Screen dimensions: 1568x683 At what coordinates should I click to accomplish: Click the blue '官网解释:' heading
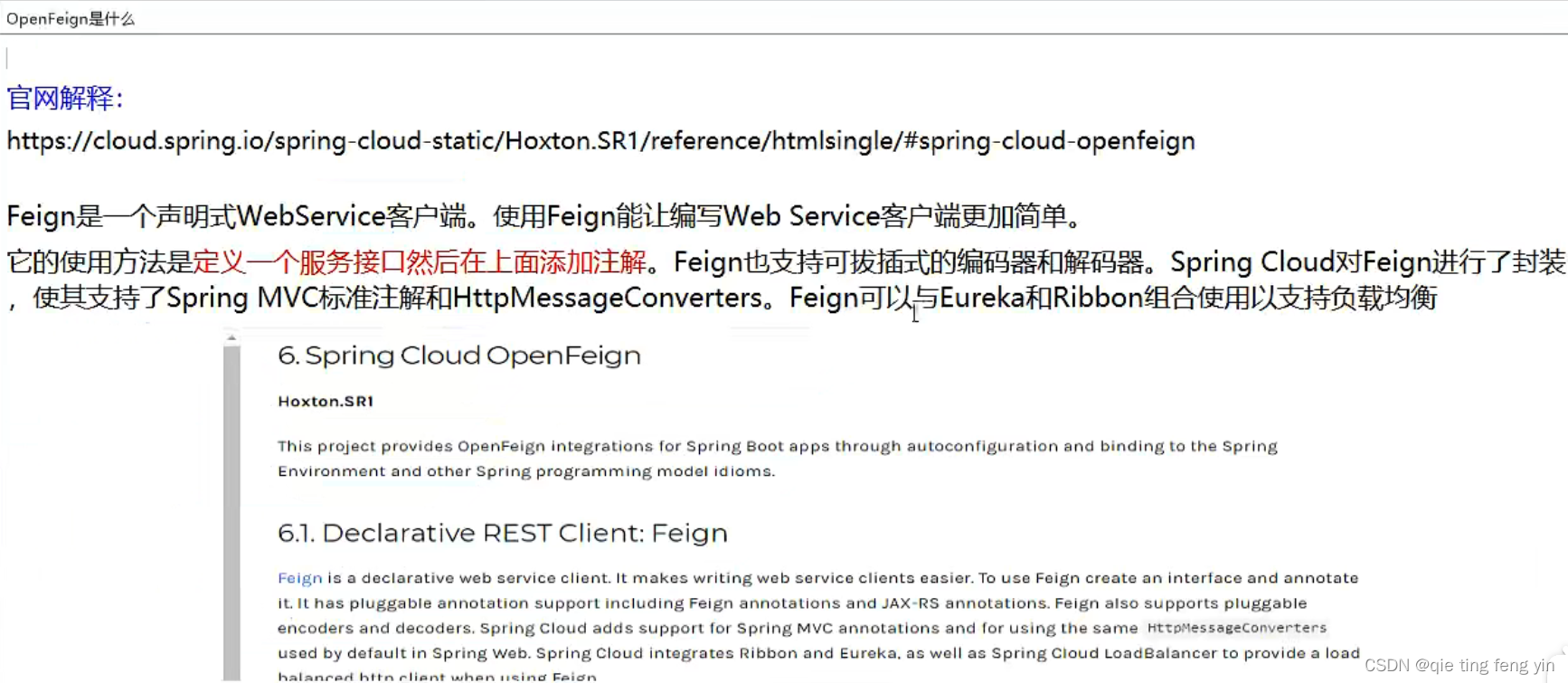pos(65,98)
